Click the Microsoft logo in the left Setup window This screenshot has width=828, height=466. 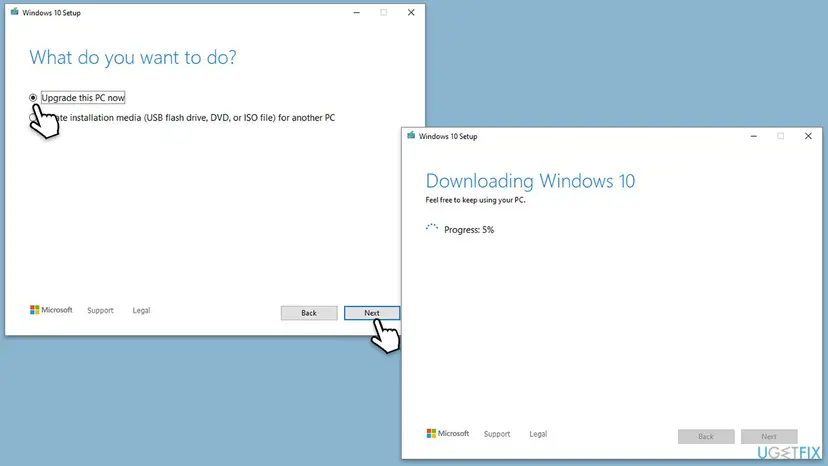point(51,310)
